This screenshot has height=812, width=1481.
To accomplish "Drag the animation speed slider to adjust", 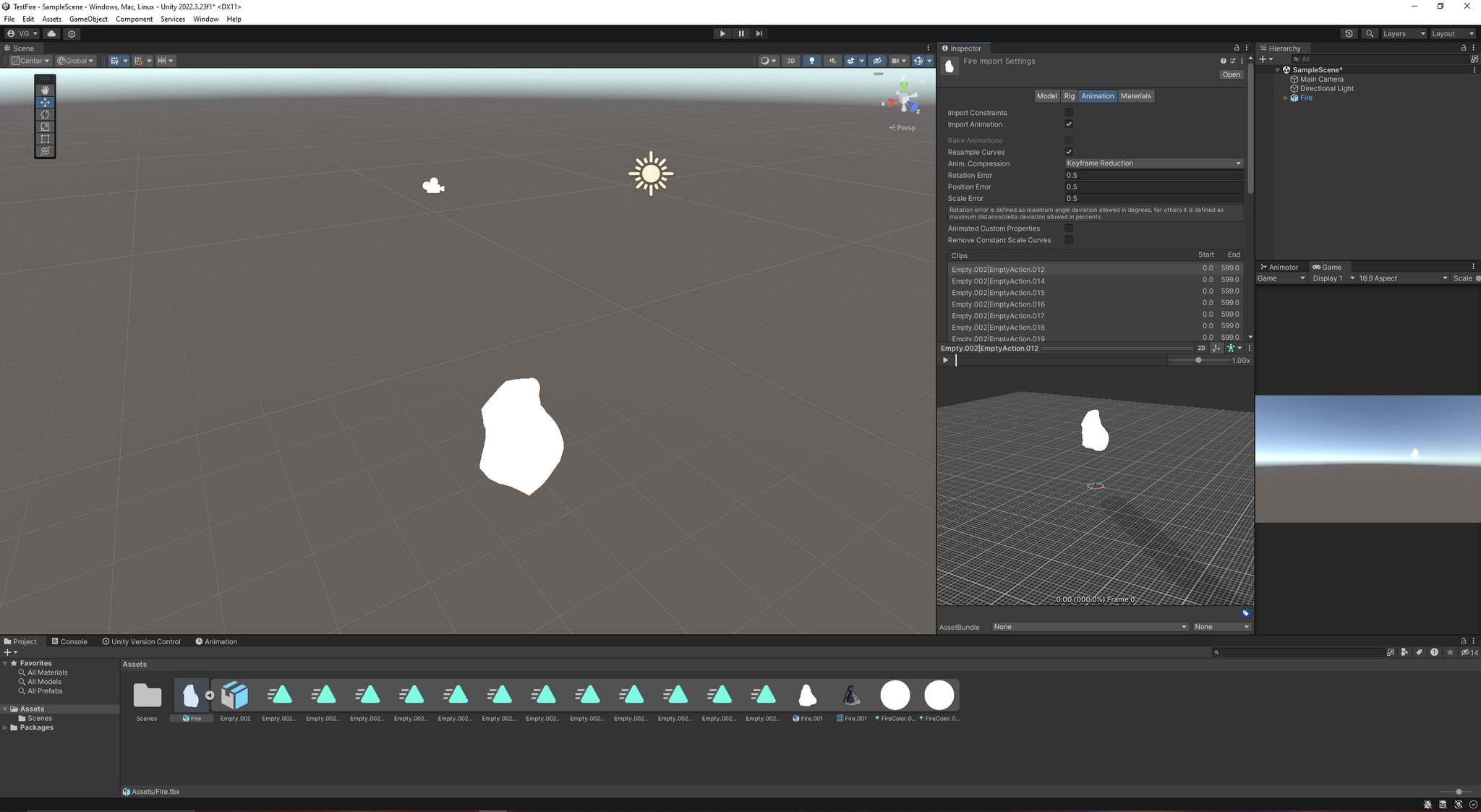I will coord(1198,360).
